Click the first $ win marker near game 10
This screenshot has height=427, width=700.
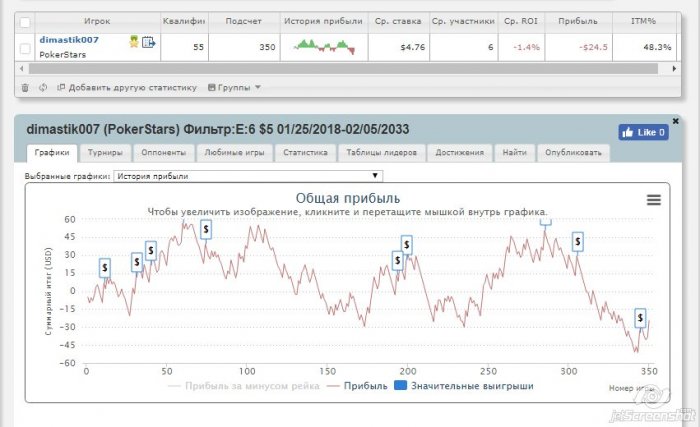tap(104, 268)
